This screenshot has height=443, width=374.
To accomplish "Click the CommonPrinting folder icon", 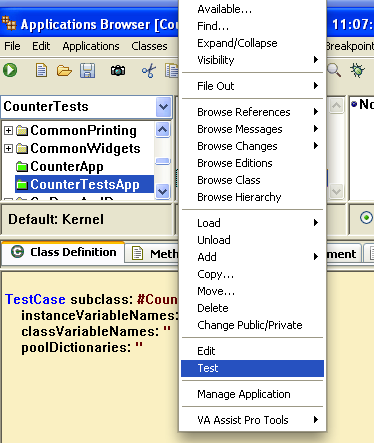I will [x=22, y=130].
